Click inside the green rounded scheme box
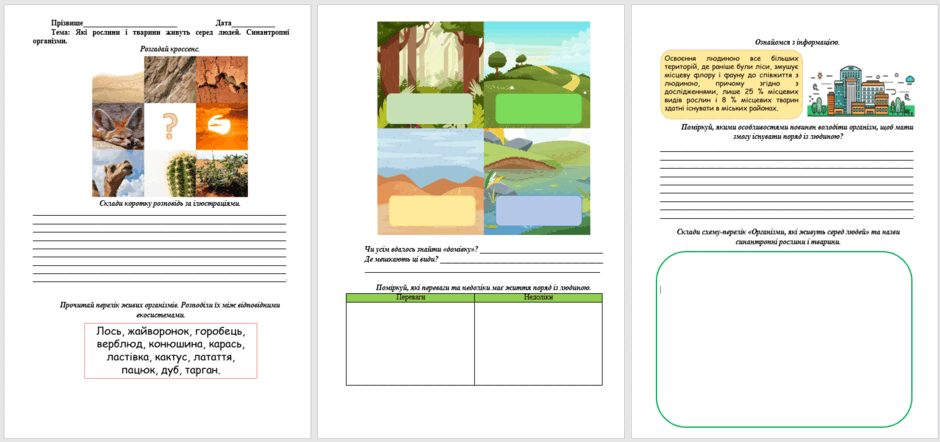This screenshot has width=940, height=442. pyautogui.click(x=784, y=339)
